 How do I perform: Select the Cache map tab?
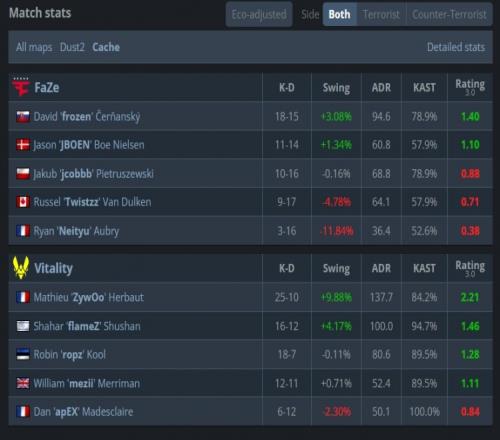point(106,47)
